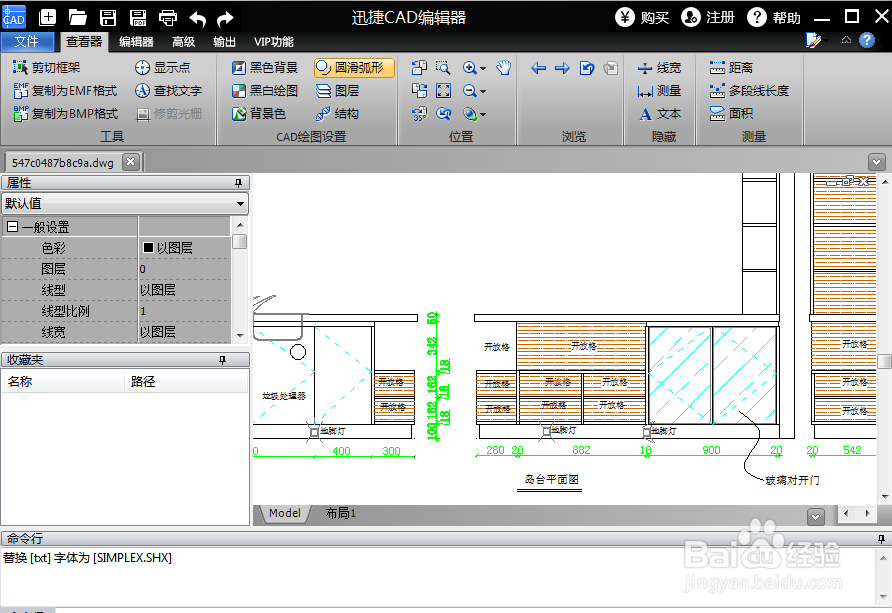Click the 显示点 show points tool
The width and height of the screenshot is (892, 613).
pos(163,68)
